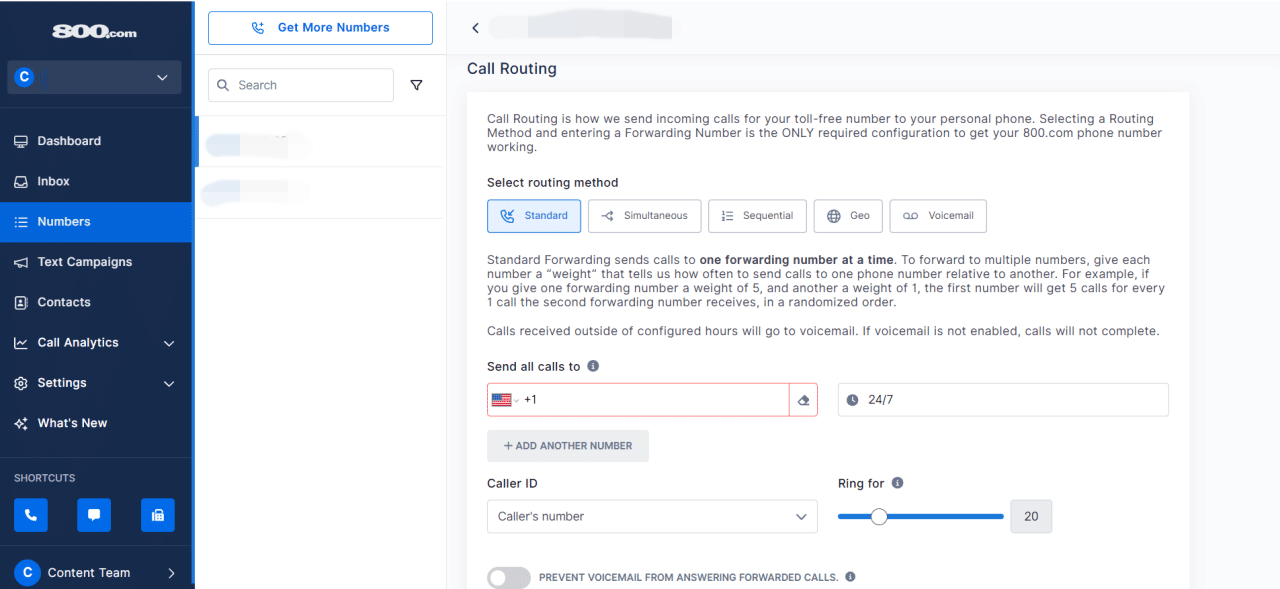Pick the Sequential routing option
1280x589 pixels.
click(x=757, y=215)
